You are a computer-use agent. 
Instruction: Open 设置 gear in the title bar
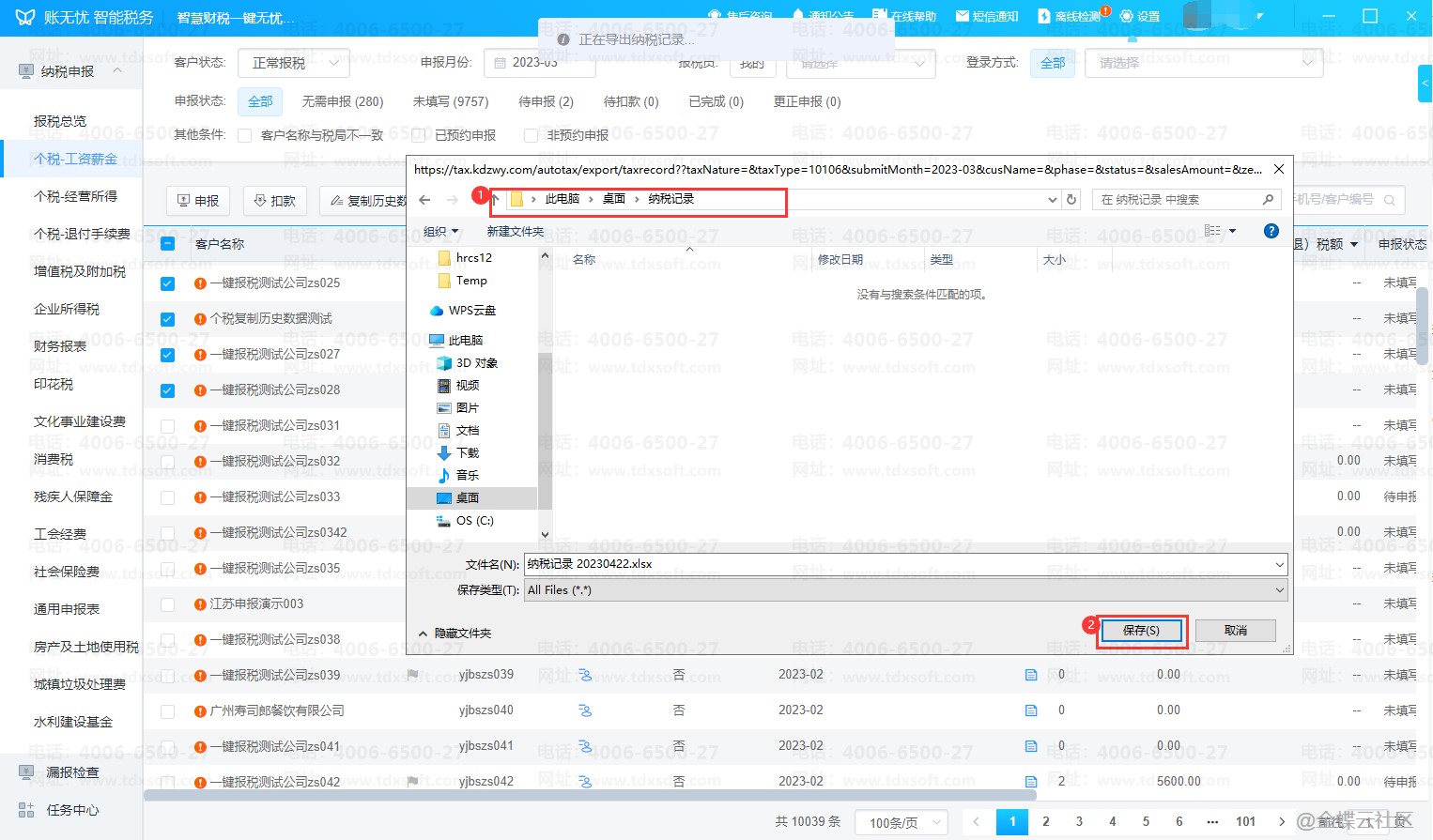coord(1140,16)
